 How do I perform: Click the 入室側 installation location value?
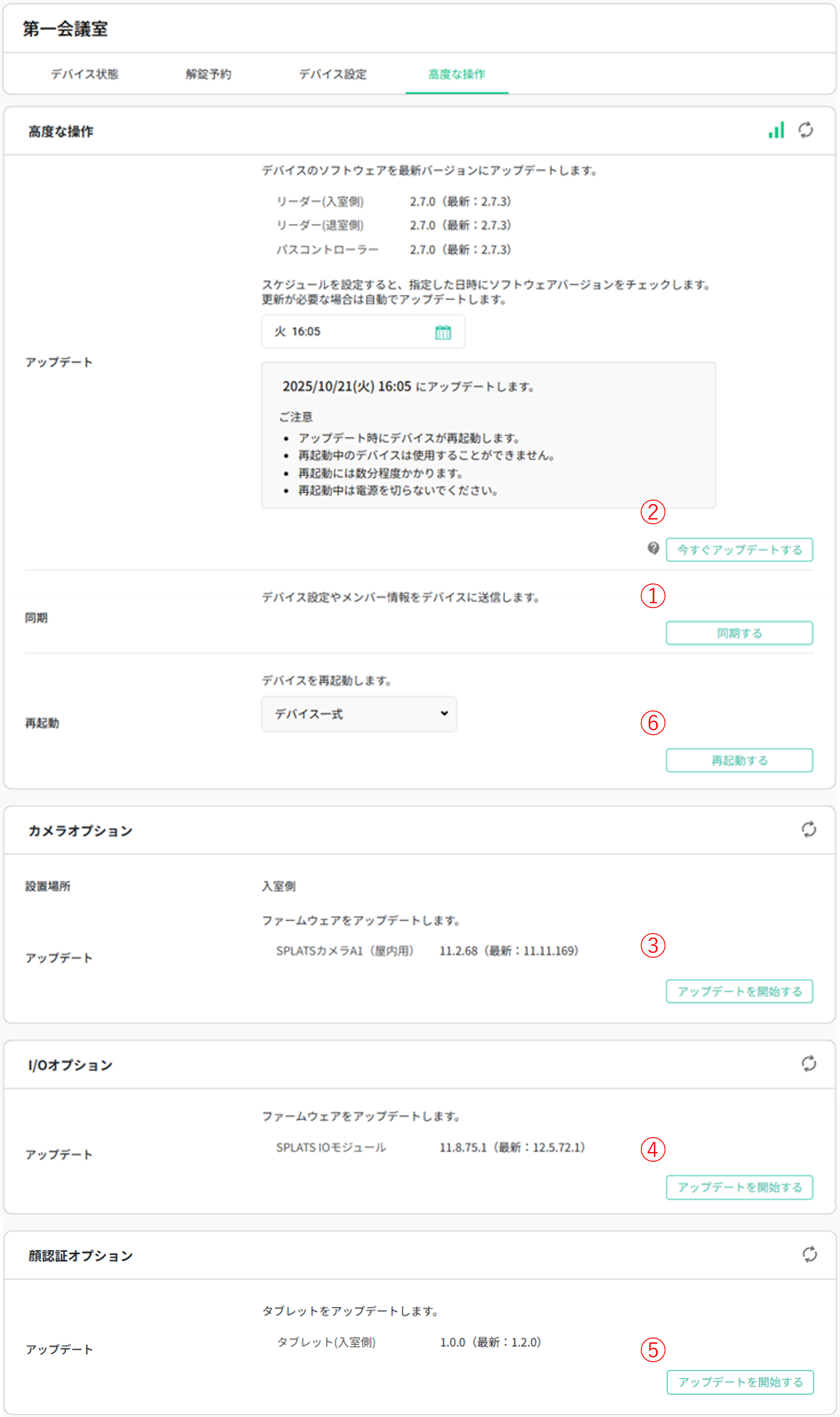click(x=279, y=886)
